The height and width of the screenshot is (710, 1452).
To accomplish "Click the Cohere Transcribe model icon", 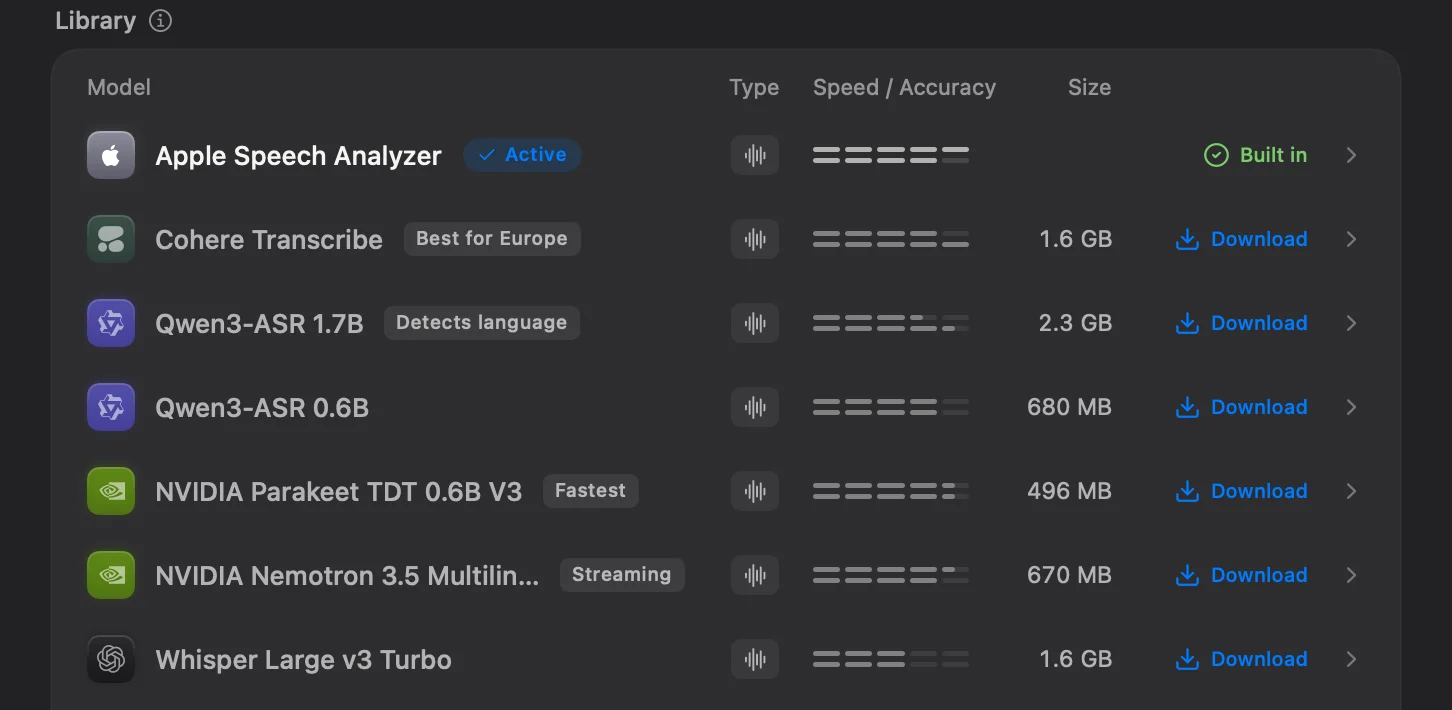I will [x=111, y=239].
